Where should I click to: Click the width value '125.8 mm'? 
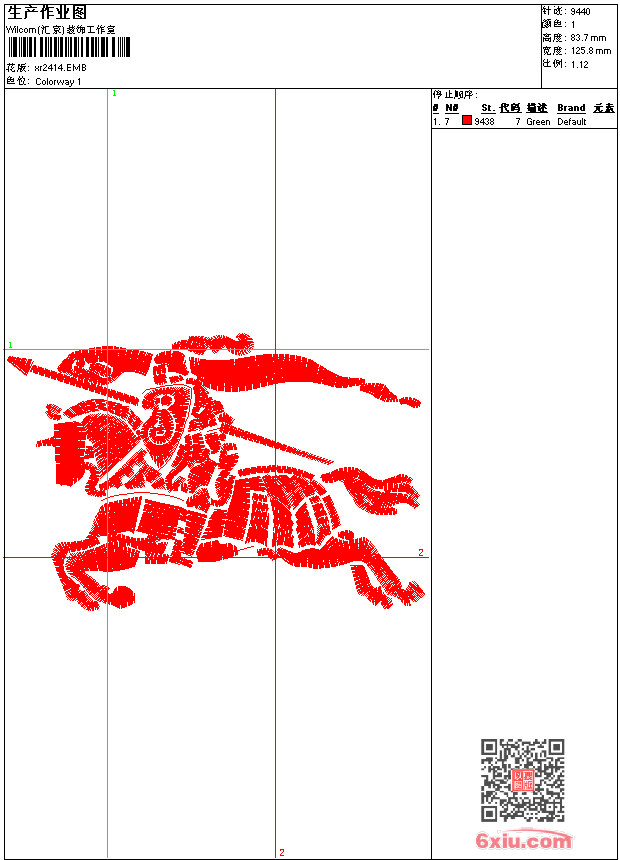[x=591, y=51]
